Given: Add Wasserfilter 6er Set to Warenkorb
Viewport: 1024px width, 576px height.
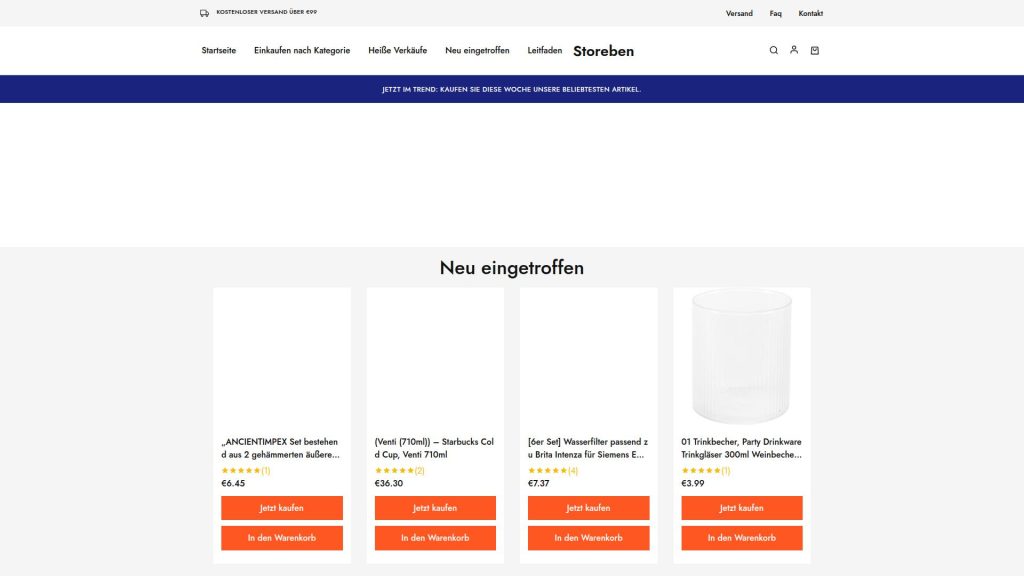Looking at the screenshot, I should coord(588,537).
